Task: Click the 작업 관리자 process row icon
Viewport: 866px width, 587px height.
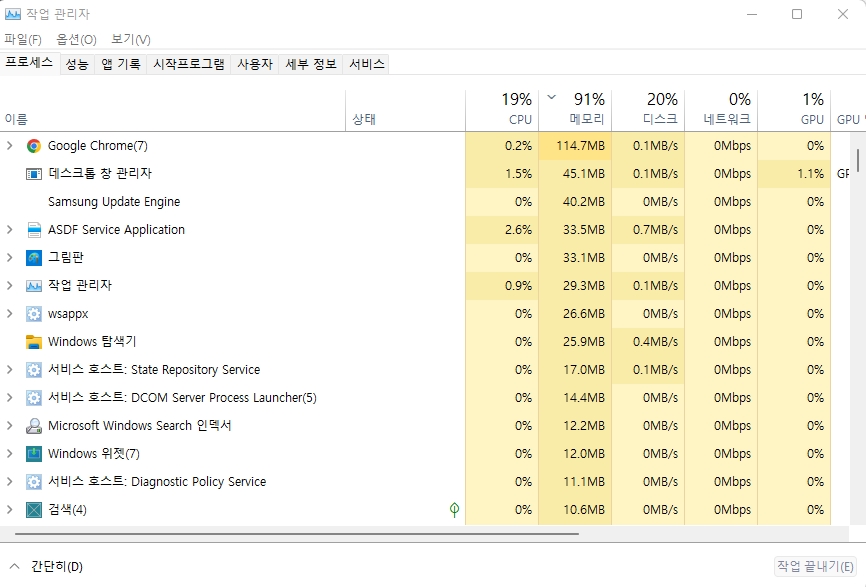Action: coord(34,286)
